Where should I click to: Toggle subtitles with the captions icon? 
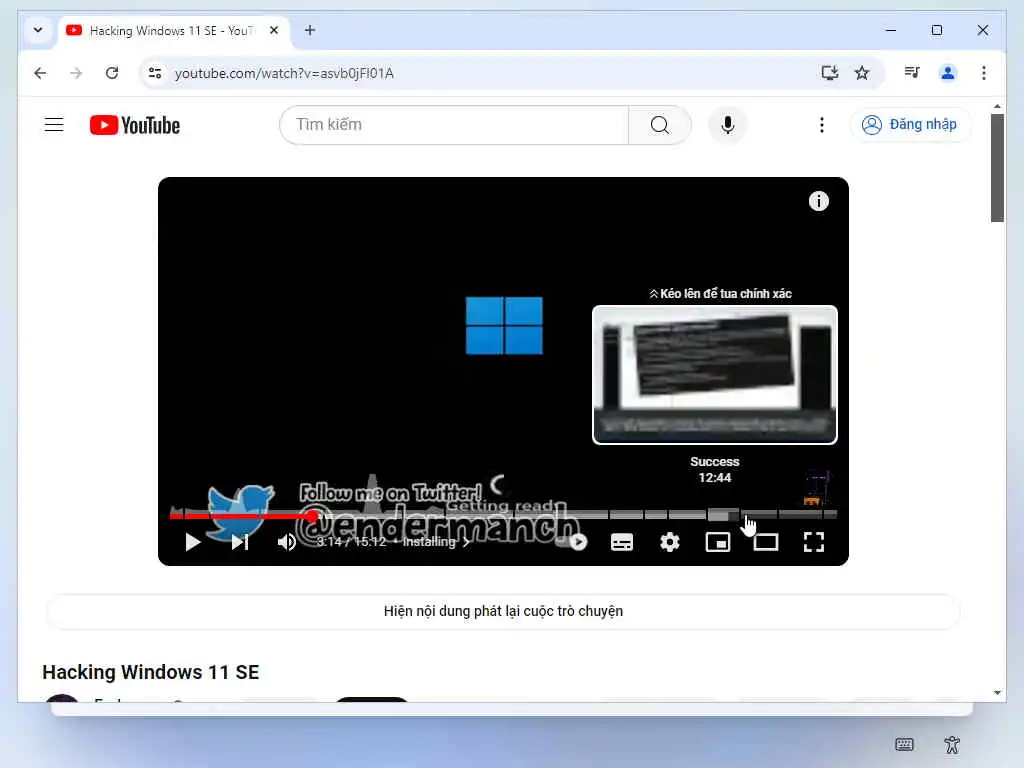pos(622,542)
